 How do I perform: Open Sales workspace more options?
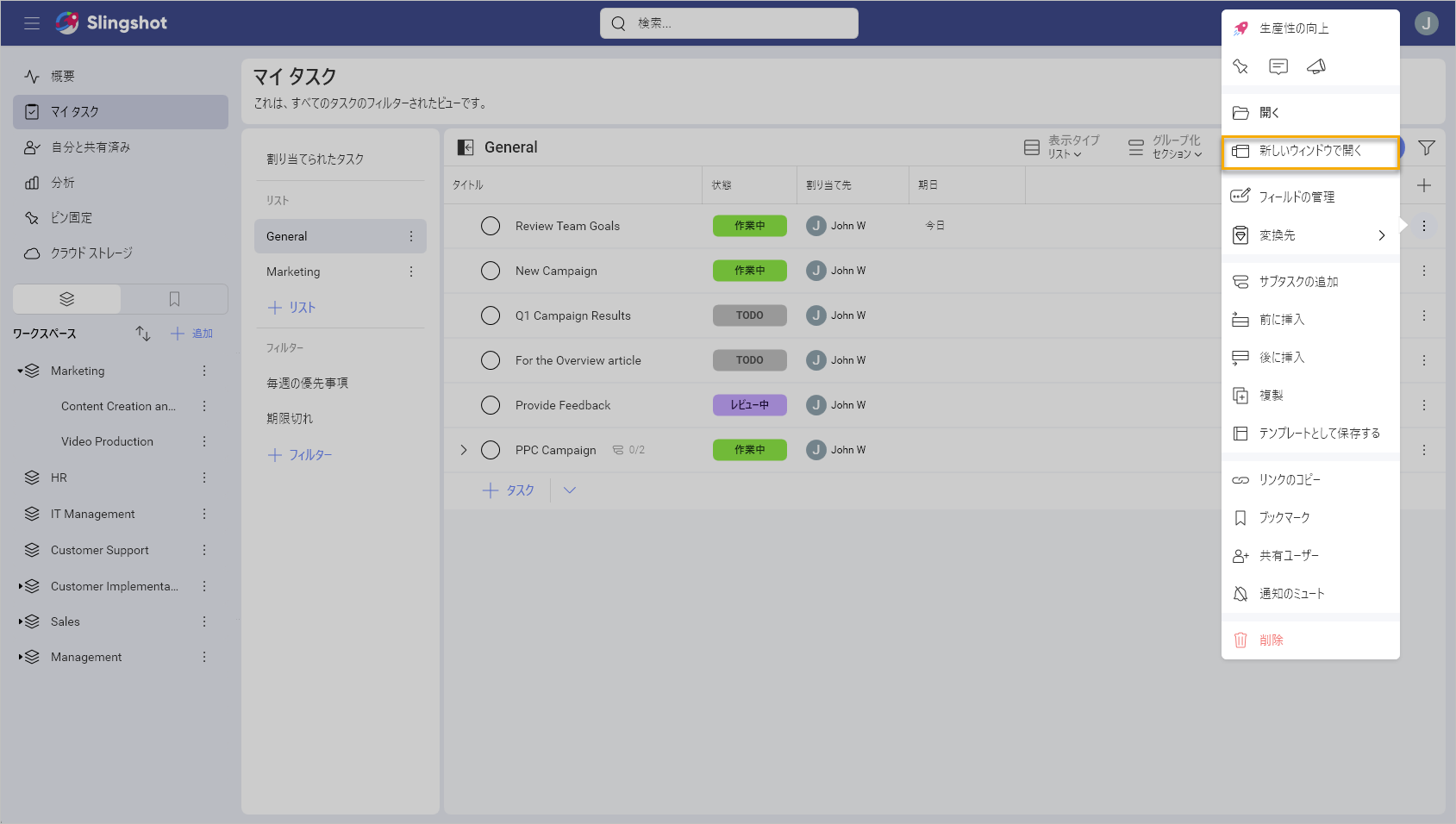204,621
